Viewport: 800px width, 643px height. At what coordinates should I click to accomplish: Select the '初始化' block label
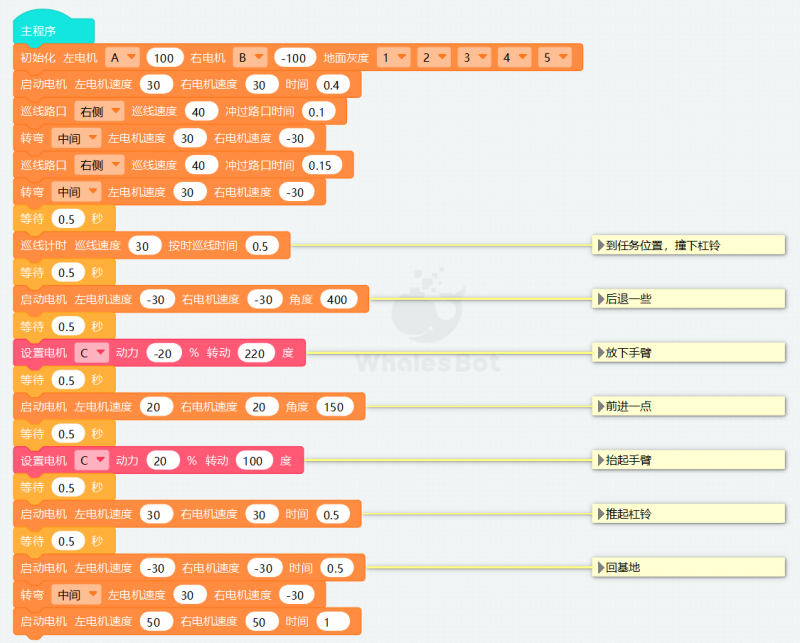(x=38, y=57)
